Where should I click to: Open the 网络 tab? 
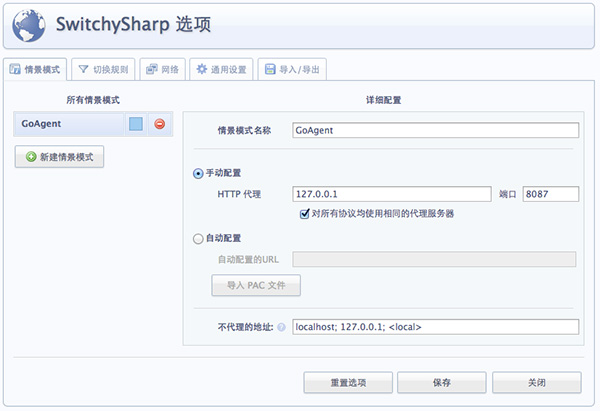163,69
